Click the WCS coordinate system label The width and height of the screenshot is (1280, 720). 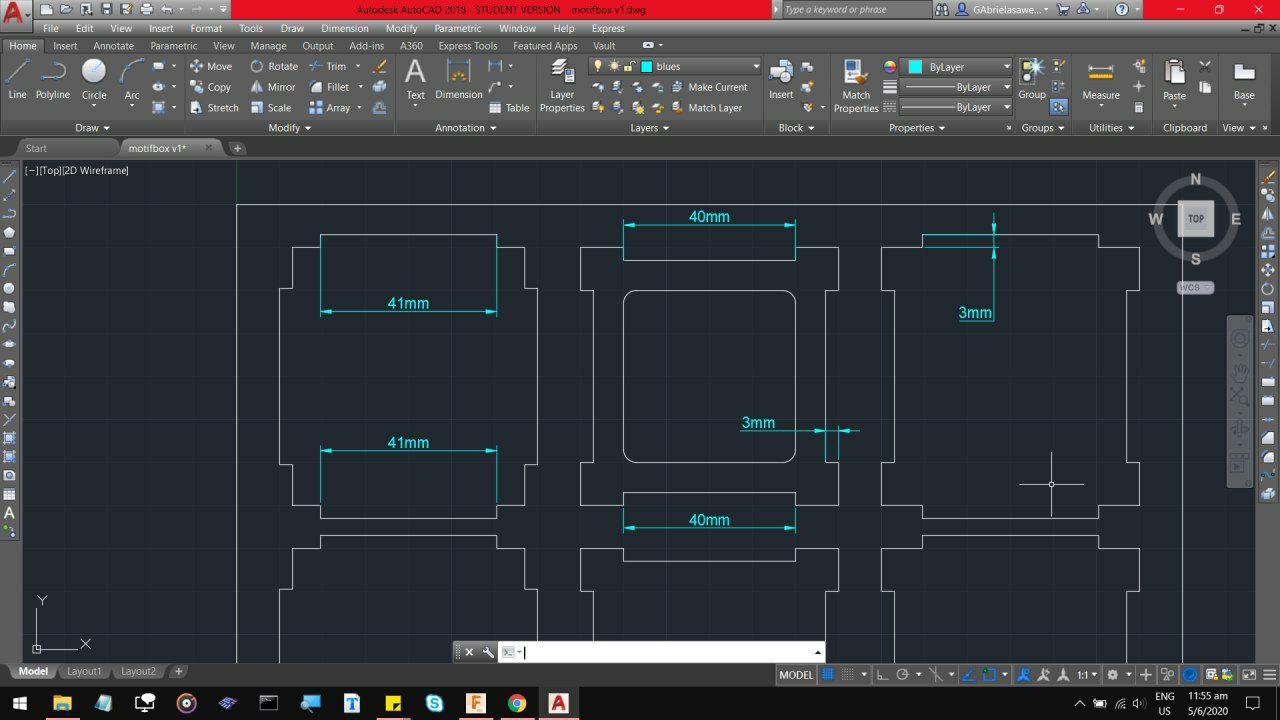pyautogui.click(x=1194, y=287)
